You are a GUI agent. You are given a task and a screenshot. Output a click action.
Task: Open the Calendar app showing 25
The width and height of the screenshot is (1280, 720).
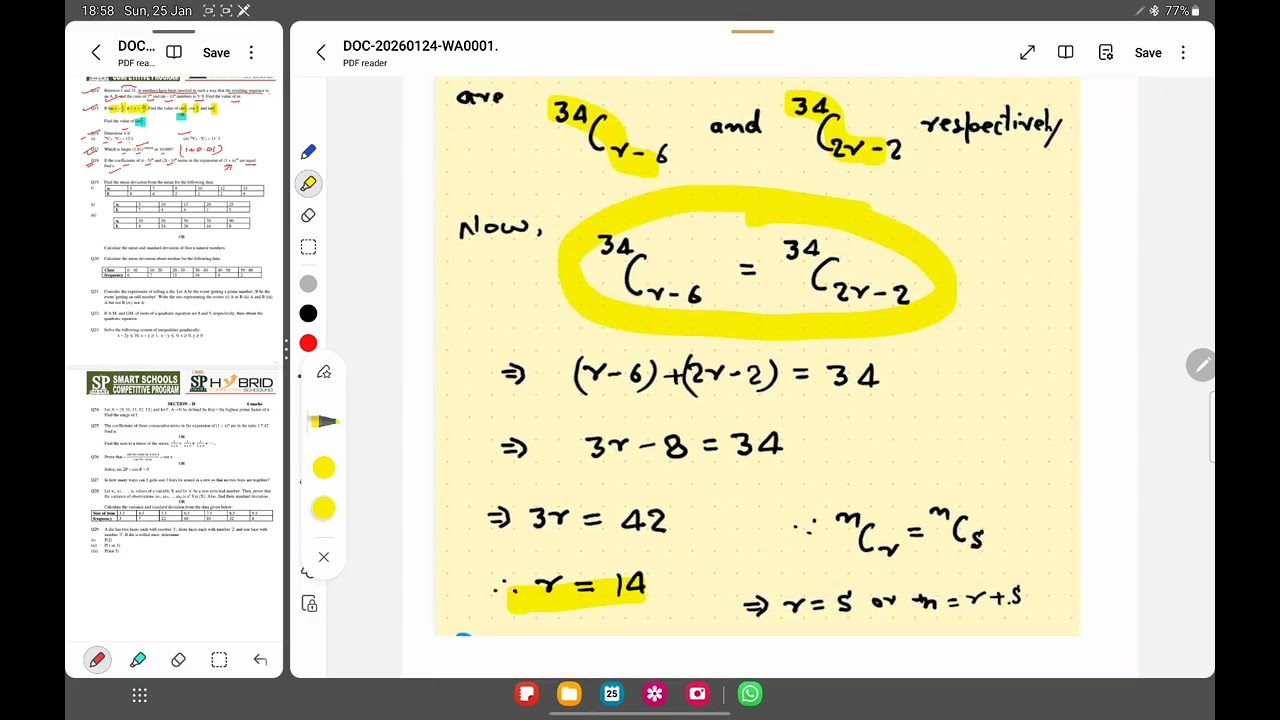(x=612, y=694)
